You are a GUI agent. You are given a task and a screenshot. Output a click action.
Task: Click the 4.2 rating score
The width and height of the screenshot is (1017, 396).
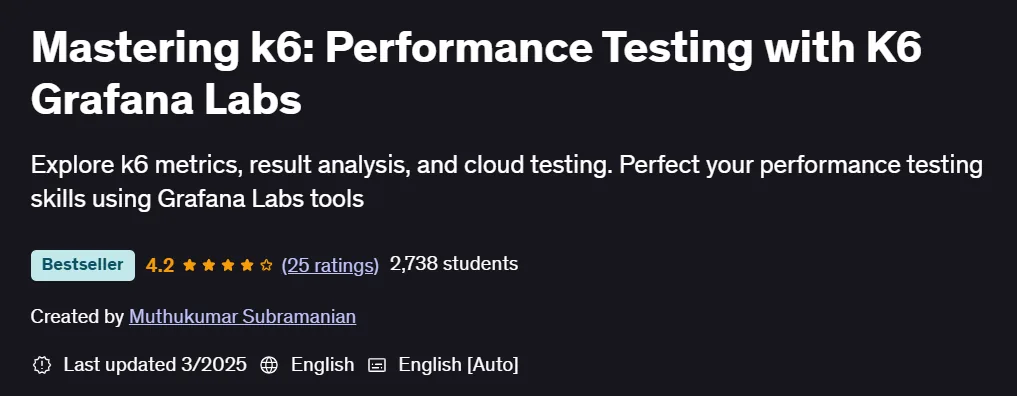tap(160, 265)
